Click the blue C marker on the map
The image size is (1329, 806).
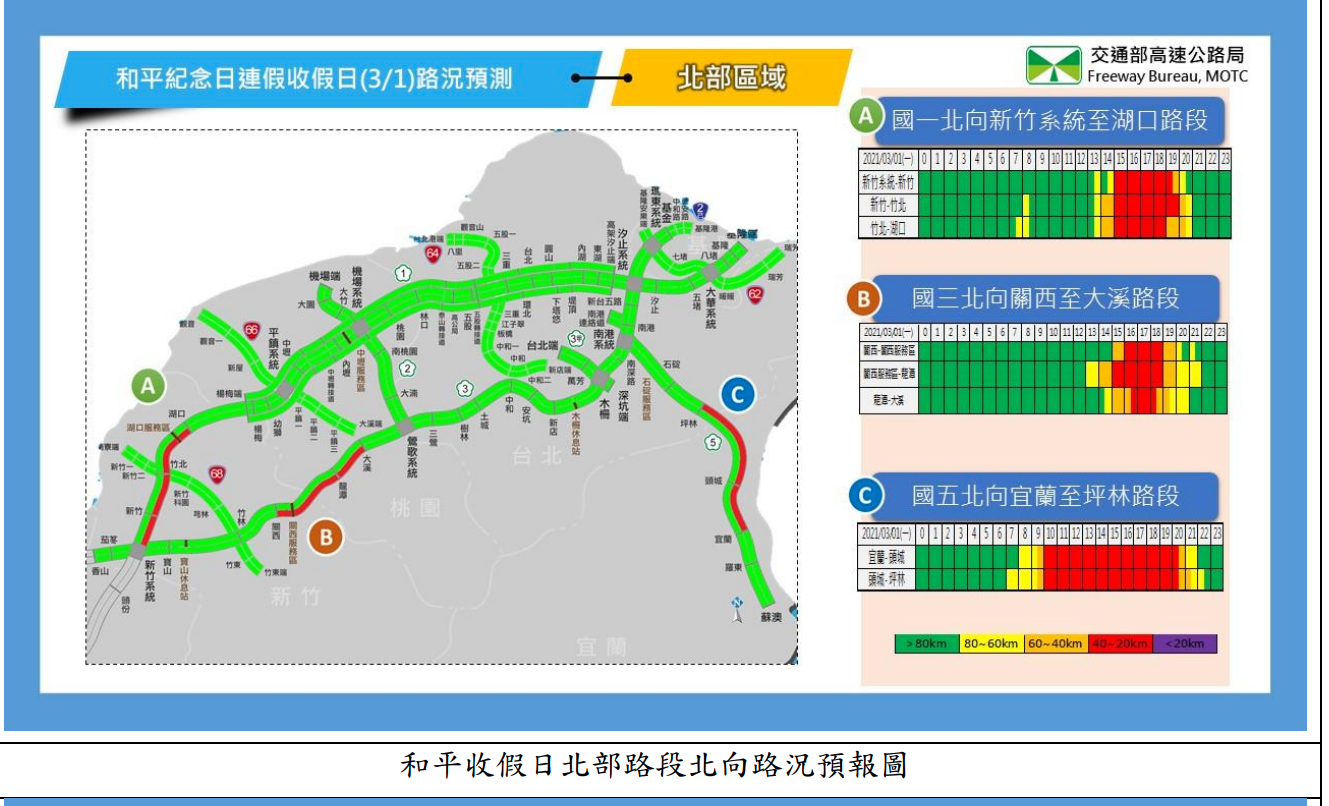point(737,394)
